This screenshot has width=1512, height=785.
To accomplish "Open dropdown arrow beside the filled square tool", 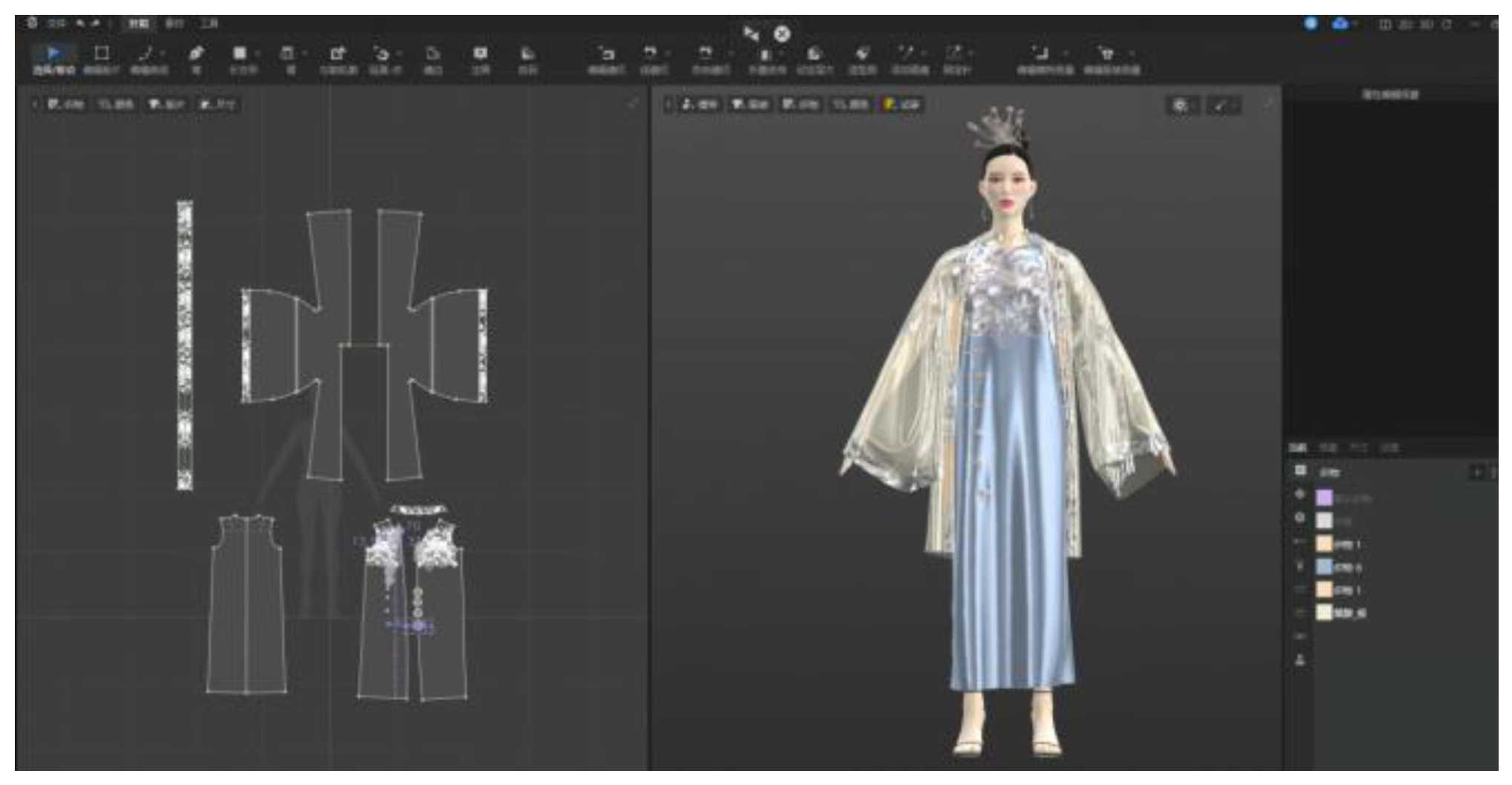I will 257,54.
